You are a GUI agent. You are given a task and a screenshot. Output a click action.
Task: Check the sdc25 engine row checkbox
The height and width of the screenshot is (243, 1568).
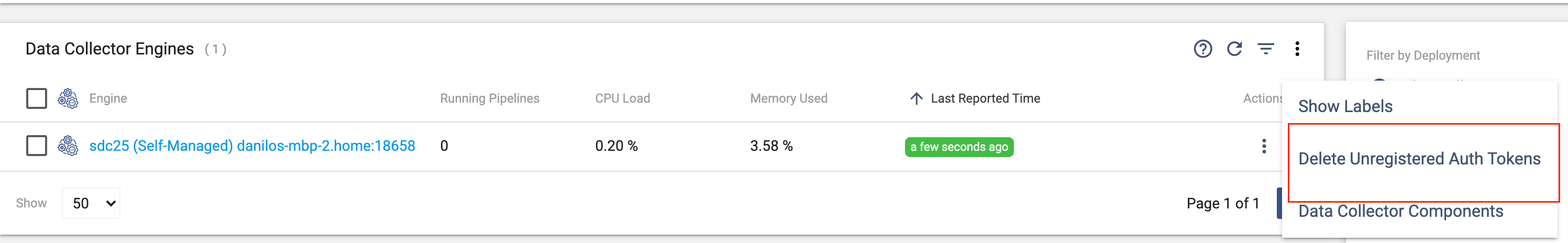click(x=37, y=146)
